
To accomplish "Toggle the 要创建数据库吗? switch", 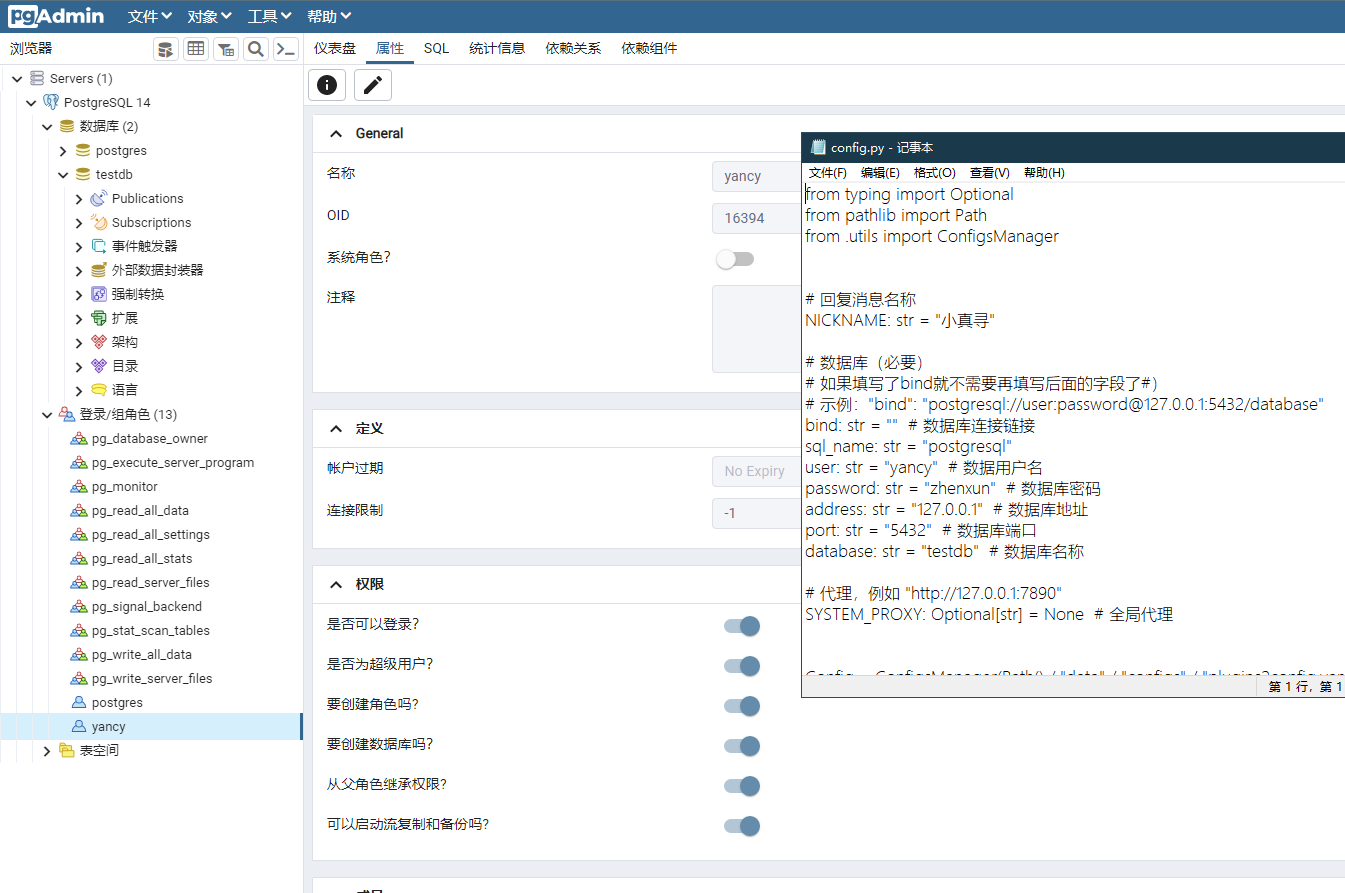I will coord(742,746).
